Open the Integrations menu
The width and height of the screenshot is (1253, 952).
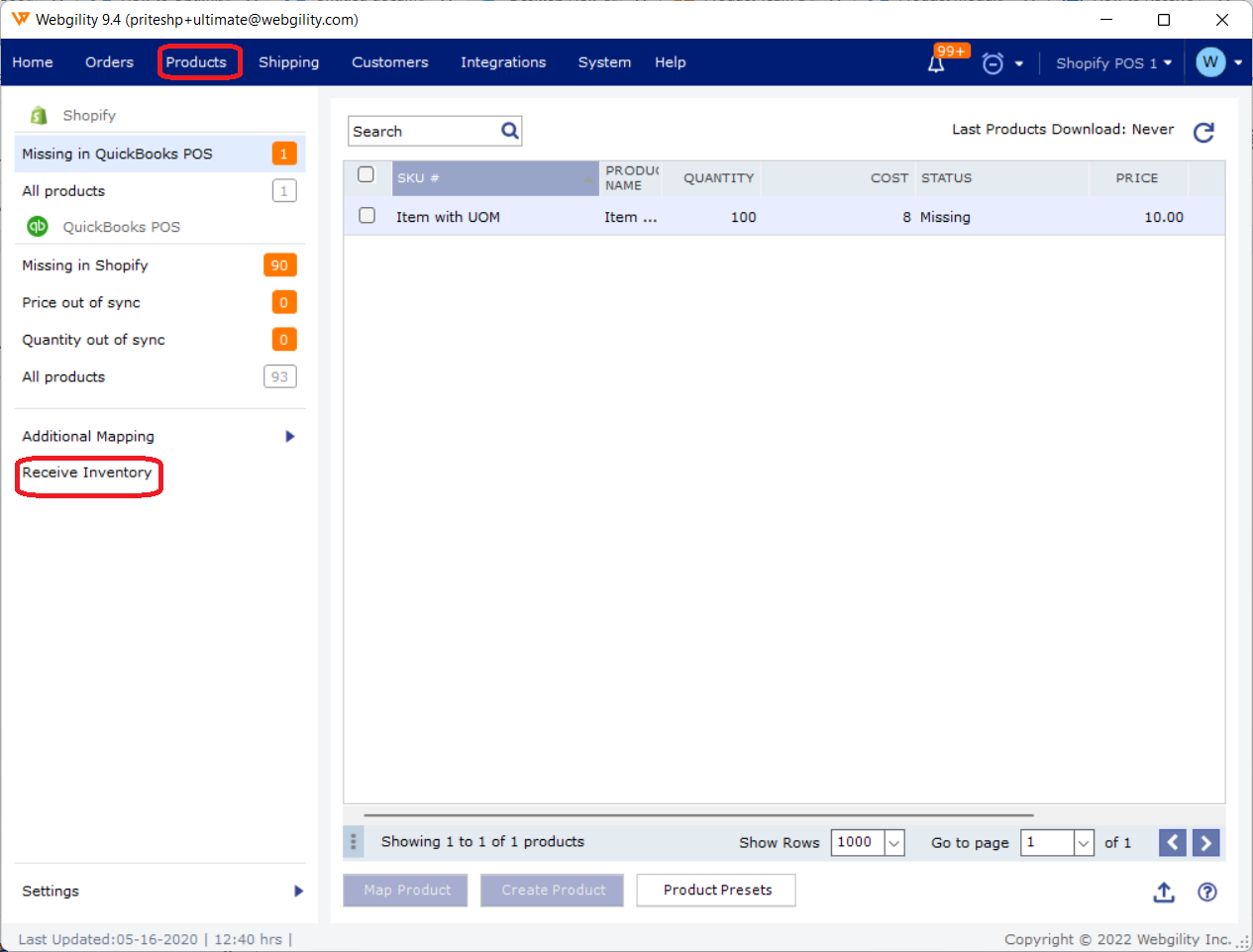click(503, 62)
